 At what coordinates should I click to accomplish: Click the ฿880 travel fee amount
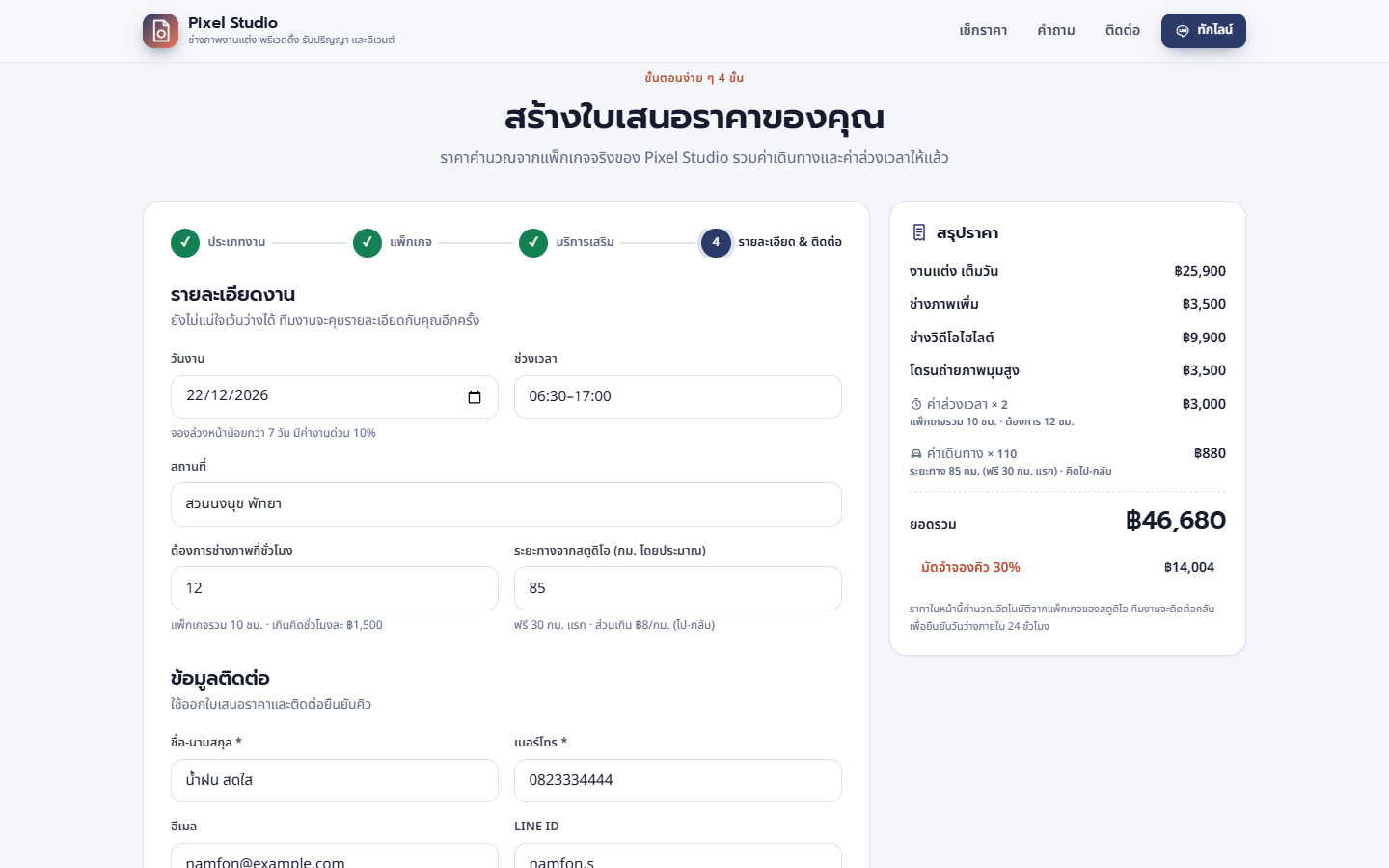tap(1210, 453)
